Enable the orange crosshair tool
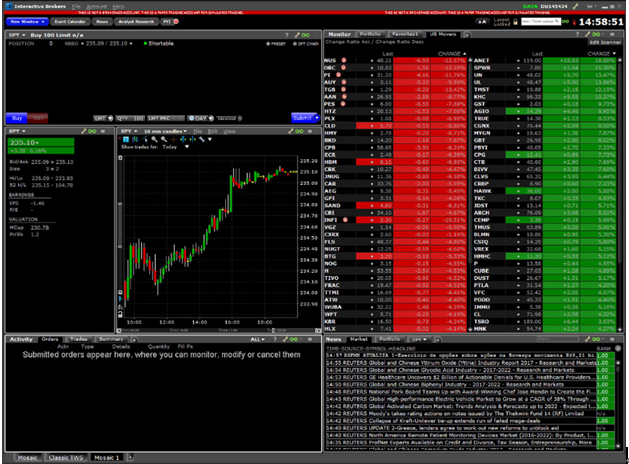Screen dimensions: 629x464 pyautogui.click(x=173, y=139)
